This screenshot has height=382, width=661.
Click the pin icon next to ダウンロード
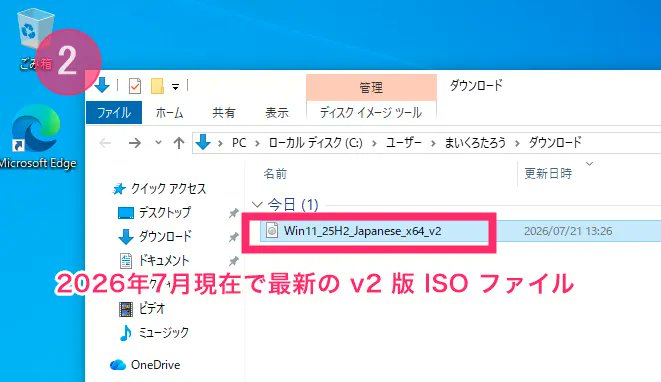click(x=234, y=237)
